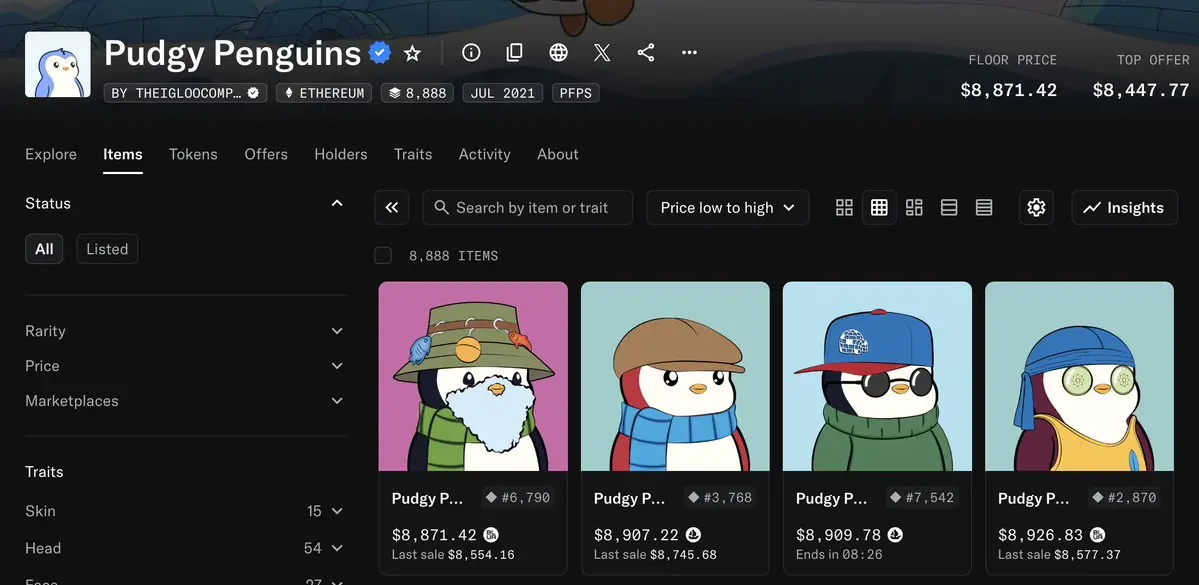Select the compact grid view icon
This screenshot has width=1199, height=585.
click(879, 207)
